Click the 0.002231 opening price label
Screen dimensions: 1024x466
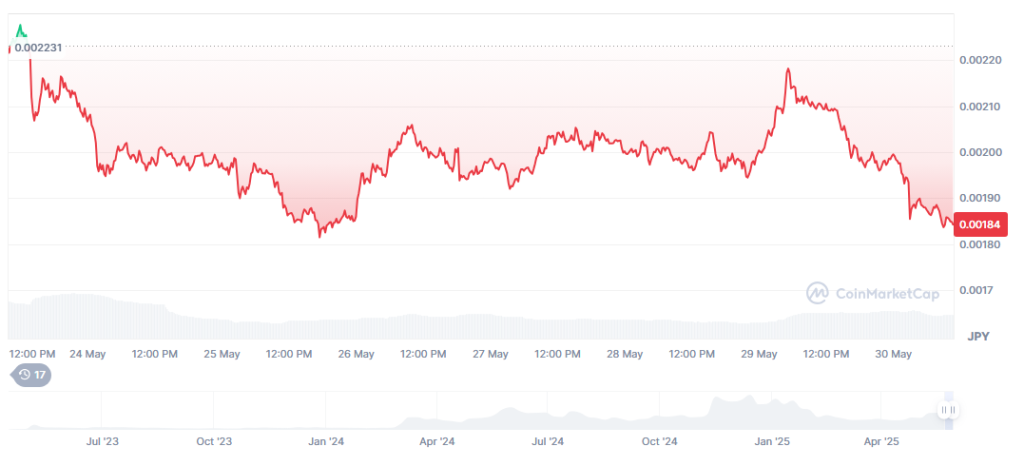pos(40,47)
